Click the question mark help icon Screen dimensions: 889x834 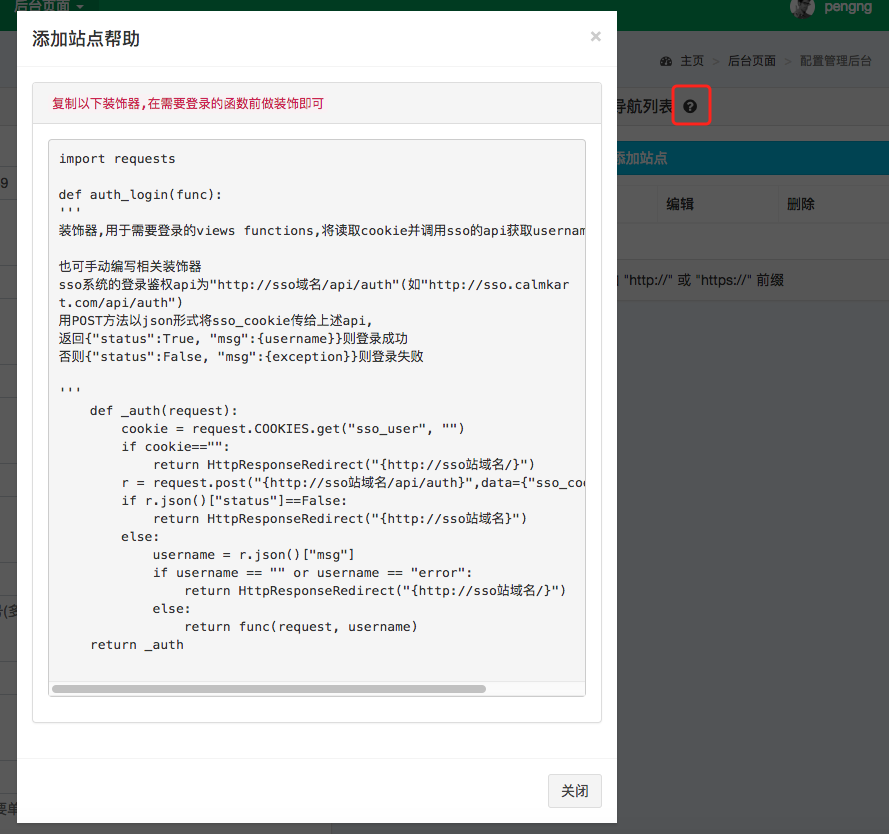(690, 106)
